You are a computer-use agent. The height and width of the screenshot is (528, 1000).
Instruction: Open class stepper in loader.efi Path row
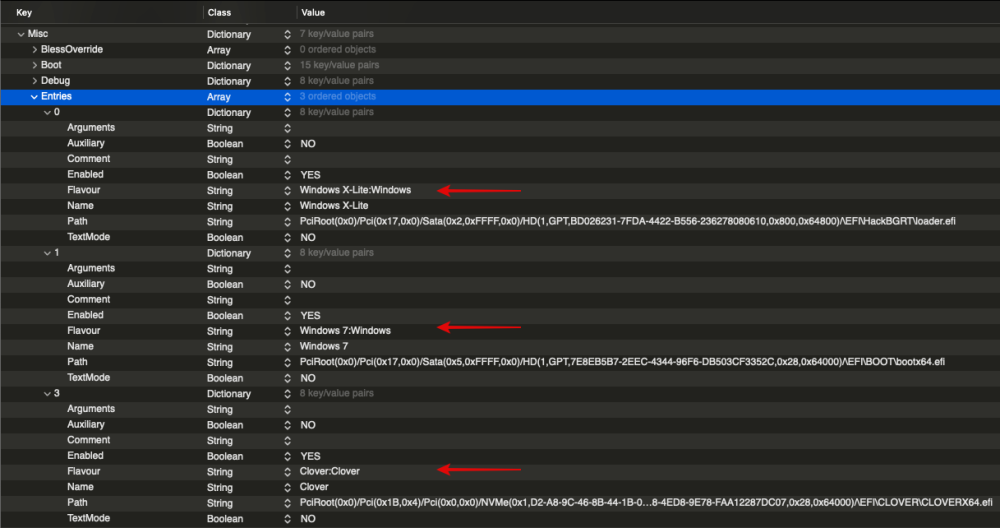pos(288,222)
